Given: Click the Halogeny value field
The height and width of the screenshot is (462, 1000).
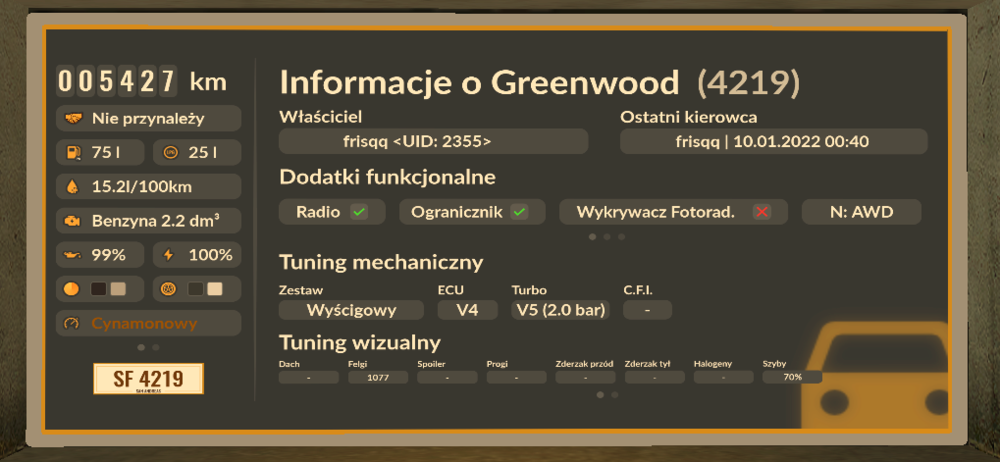Looking at the screenshot, I should [724, 377].
